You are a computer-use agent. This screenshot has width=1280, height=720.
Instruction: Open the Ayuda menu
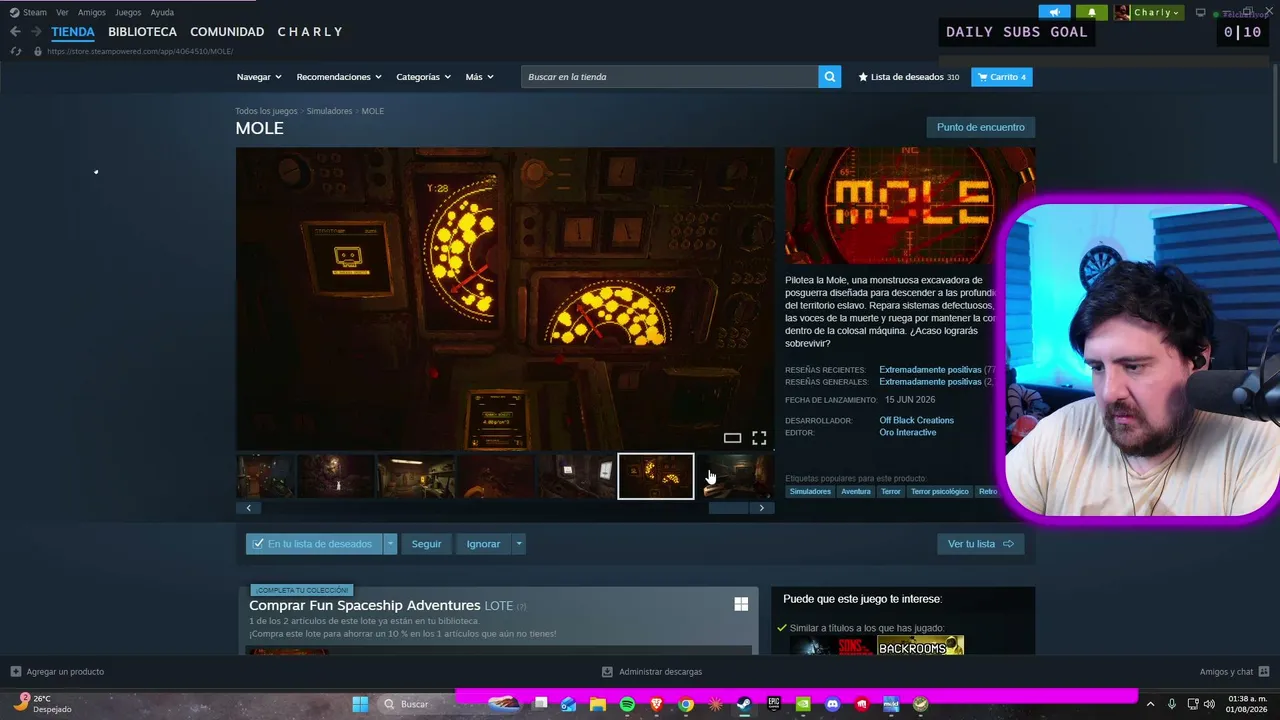click(x=162, y=12)
